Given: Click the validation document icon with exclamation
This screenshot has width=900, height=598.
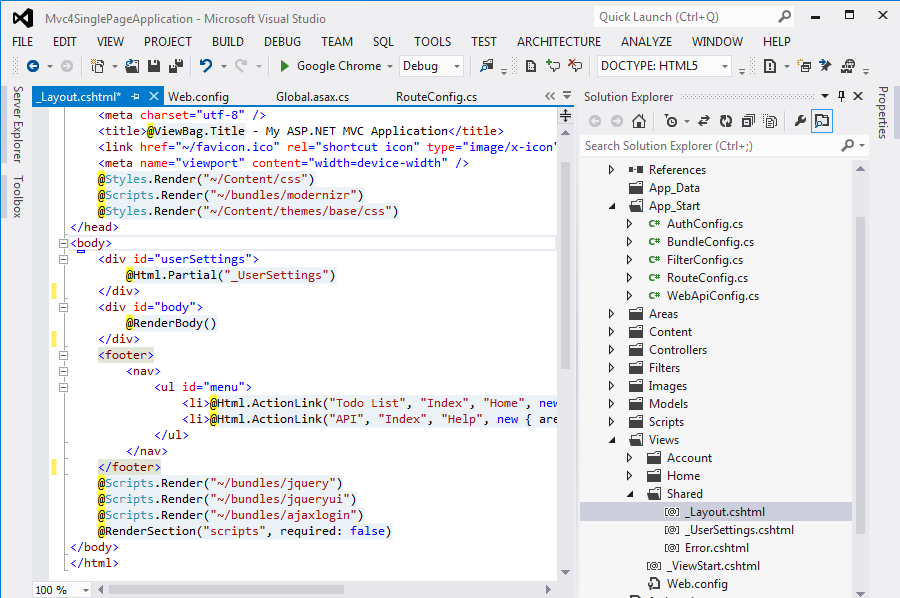Looking at the screenshot, I should 770,66.
